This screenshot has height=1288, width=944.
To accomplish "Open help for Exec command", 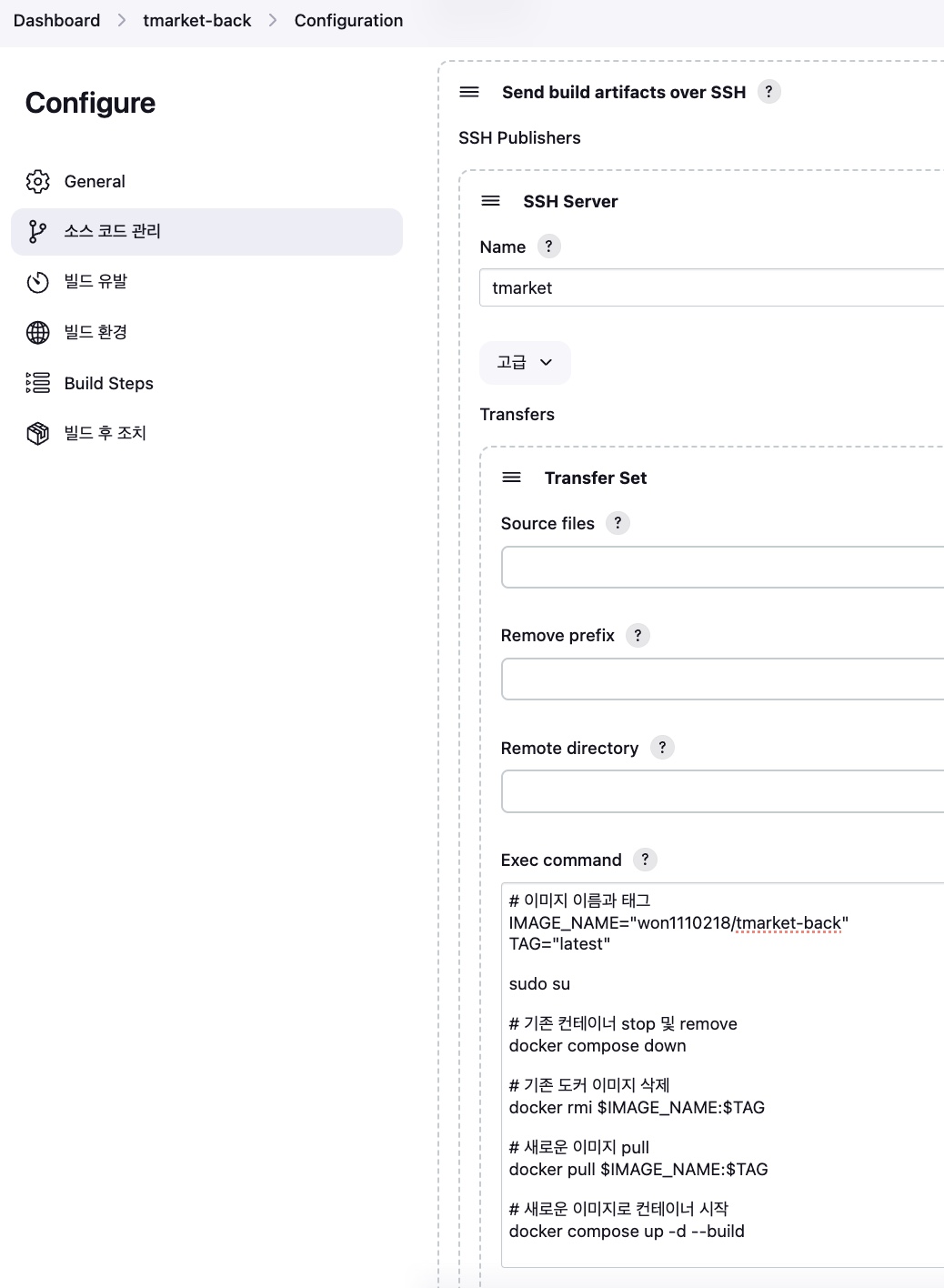I will coord(645,860).
